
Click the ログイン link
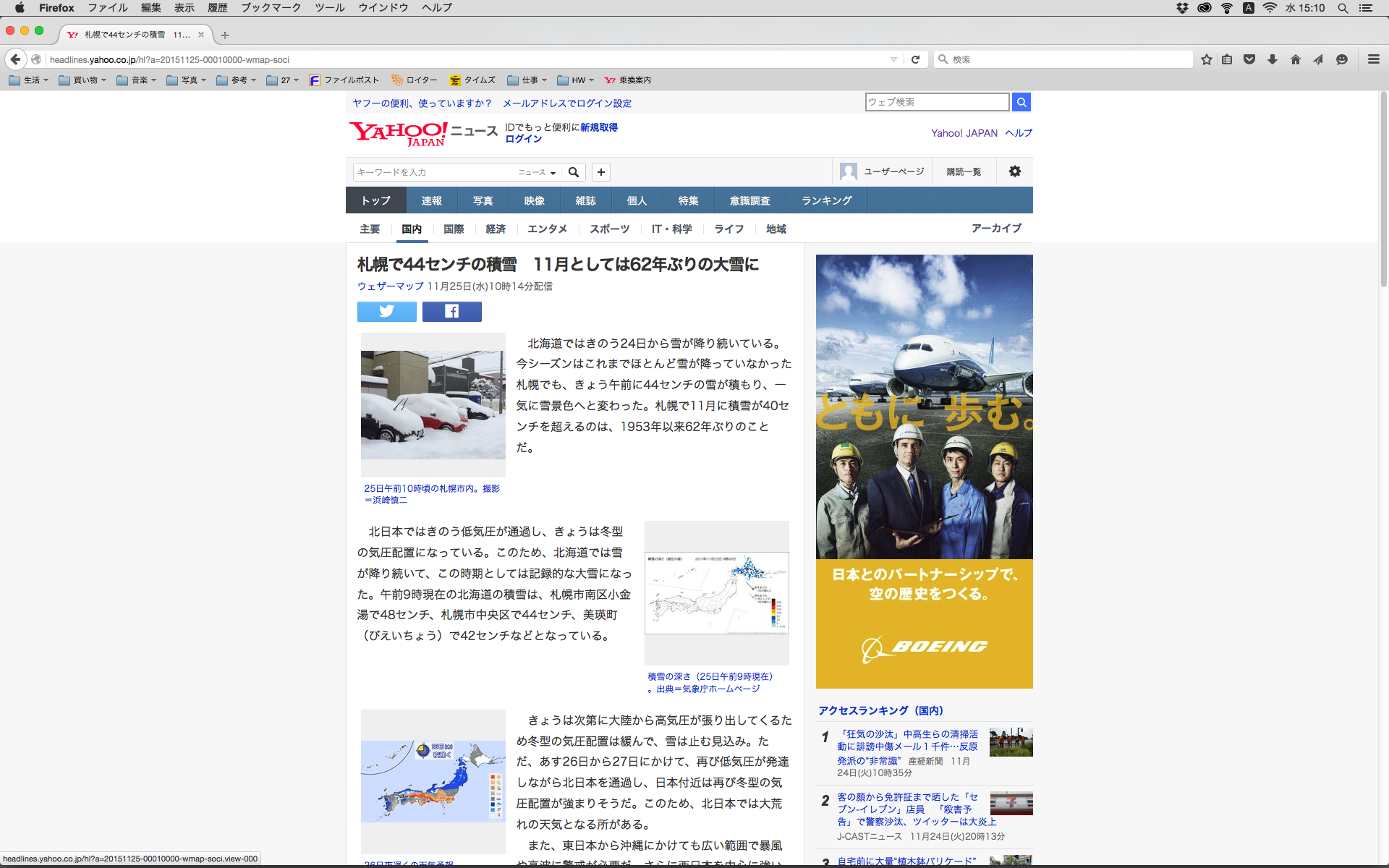(x=523, y=139)
